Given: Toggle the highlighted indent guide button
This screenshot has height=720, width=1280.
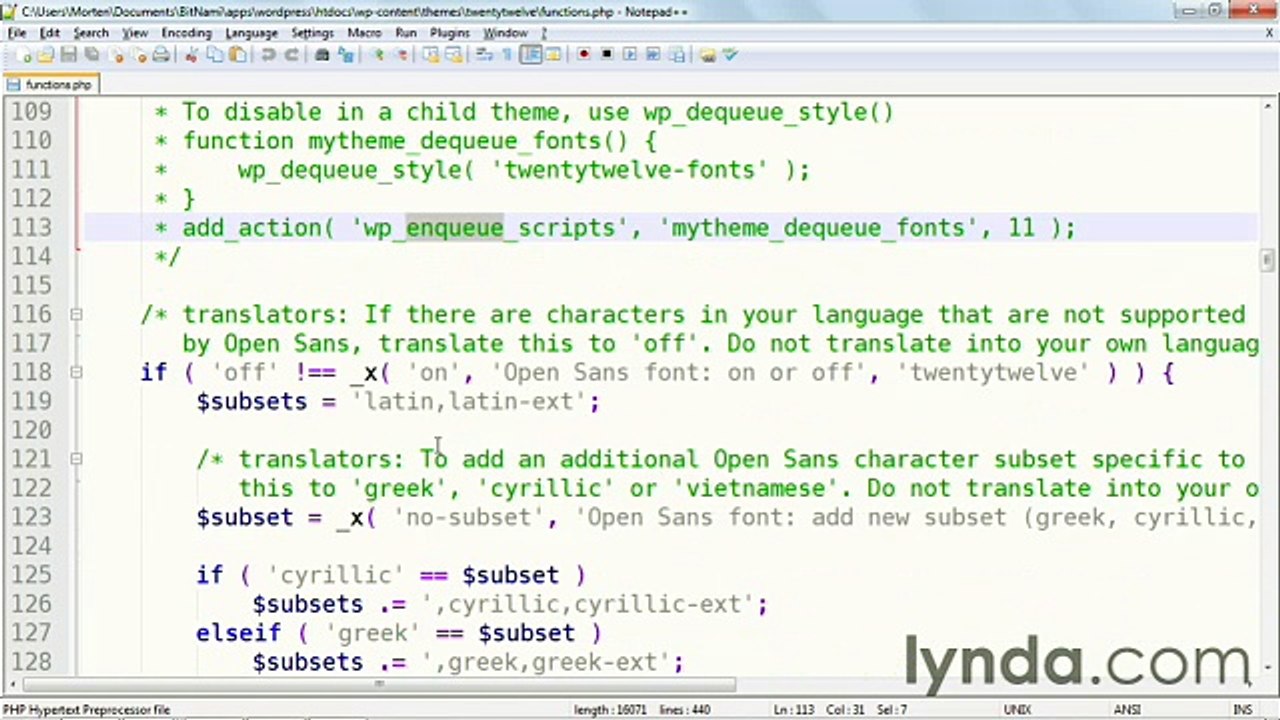Looking at the screenshot, I should click(x=530, y=55).
